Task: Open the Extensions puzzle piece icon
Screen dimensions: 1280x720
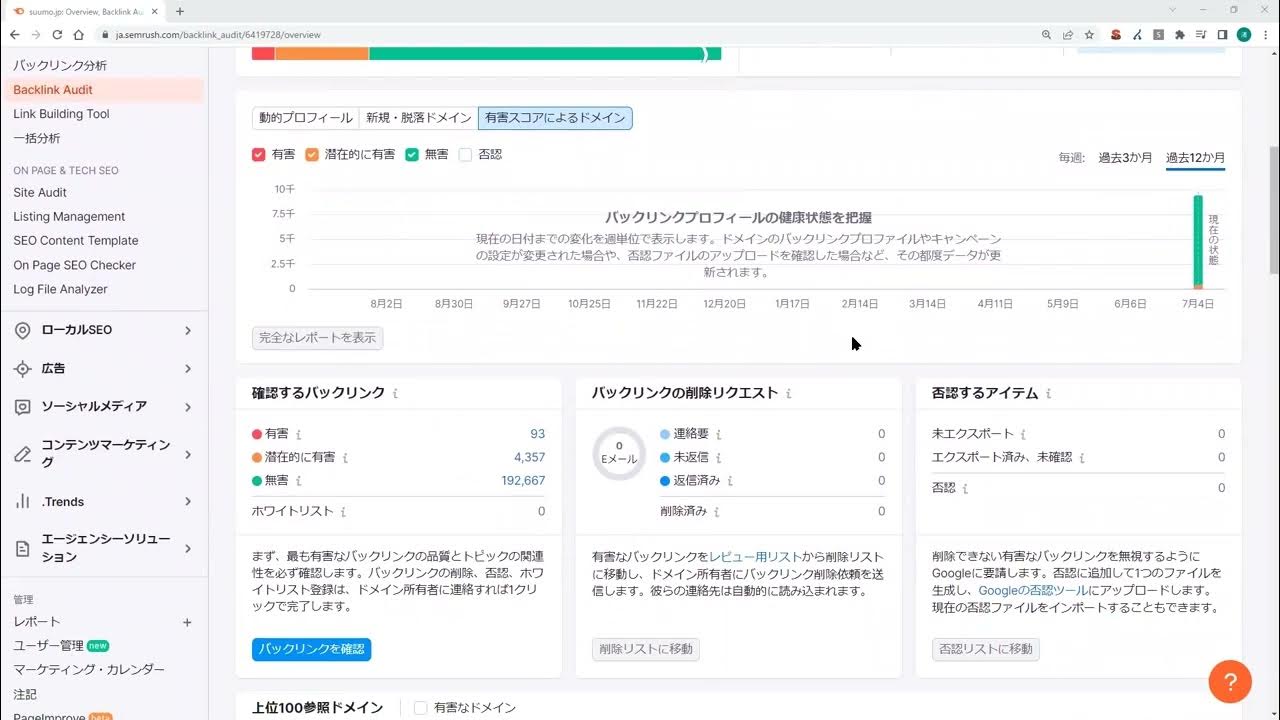Action: click(1180, 34)
